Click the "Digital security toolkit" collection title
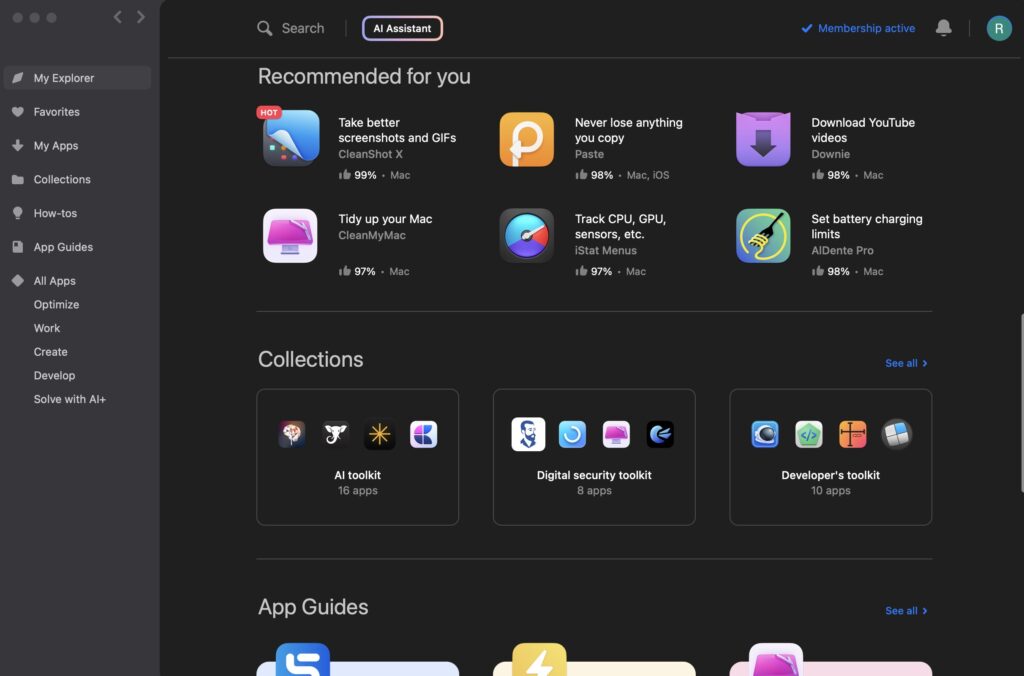 [x=594, y=475]
